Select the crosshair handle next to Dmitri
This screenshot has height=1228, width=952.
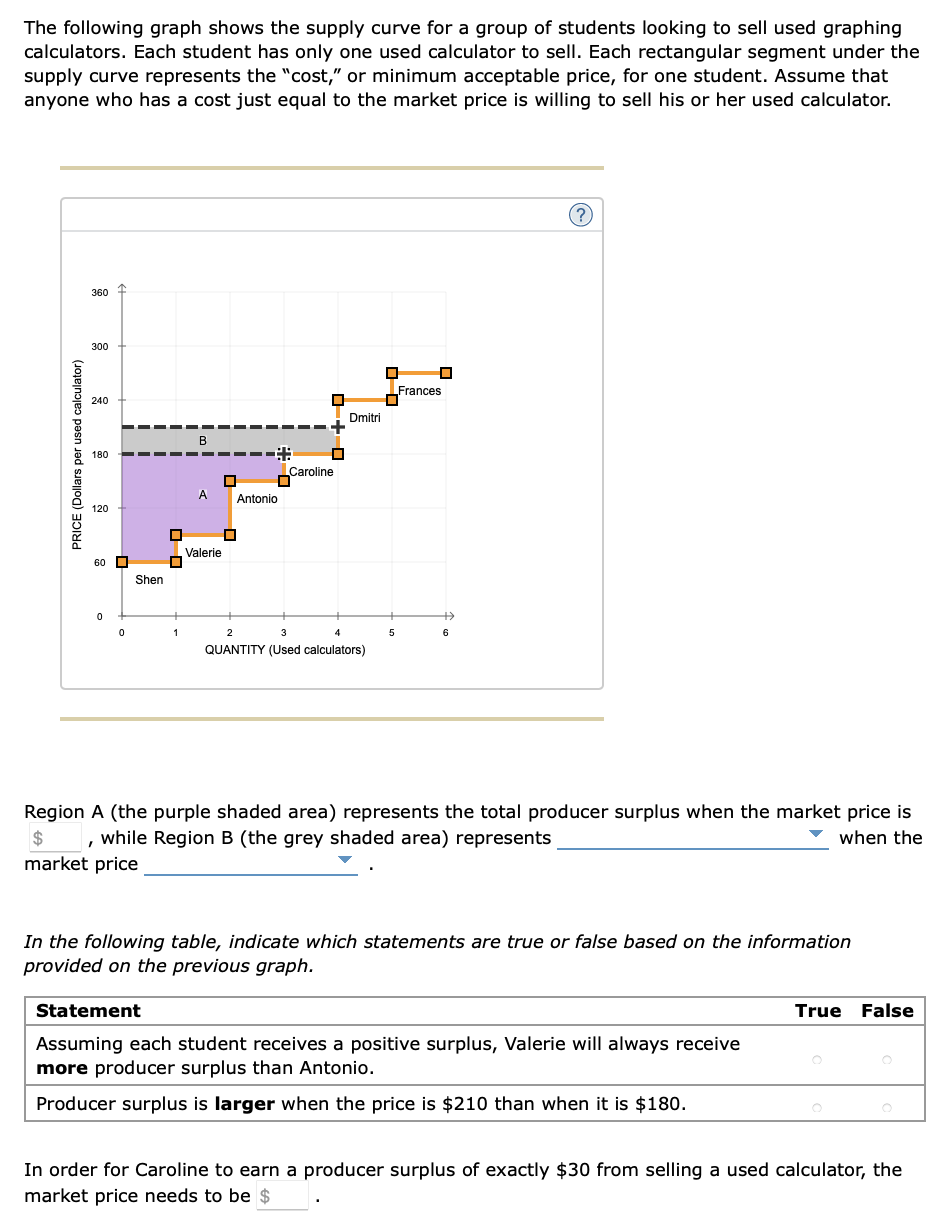[338, 426]
